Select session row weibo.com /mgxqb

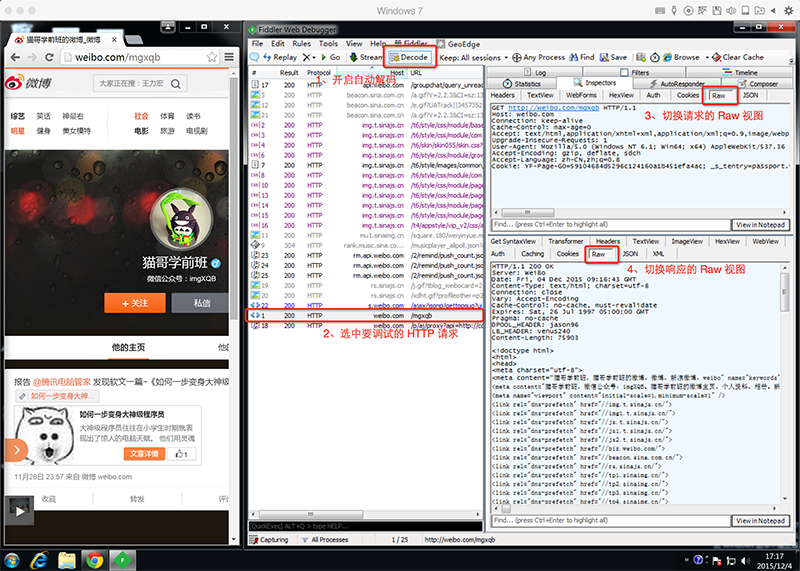pos(365,315)
